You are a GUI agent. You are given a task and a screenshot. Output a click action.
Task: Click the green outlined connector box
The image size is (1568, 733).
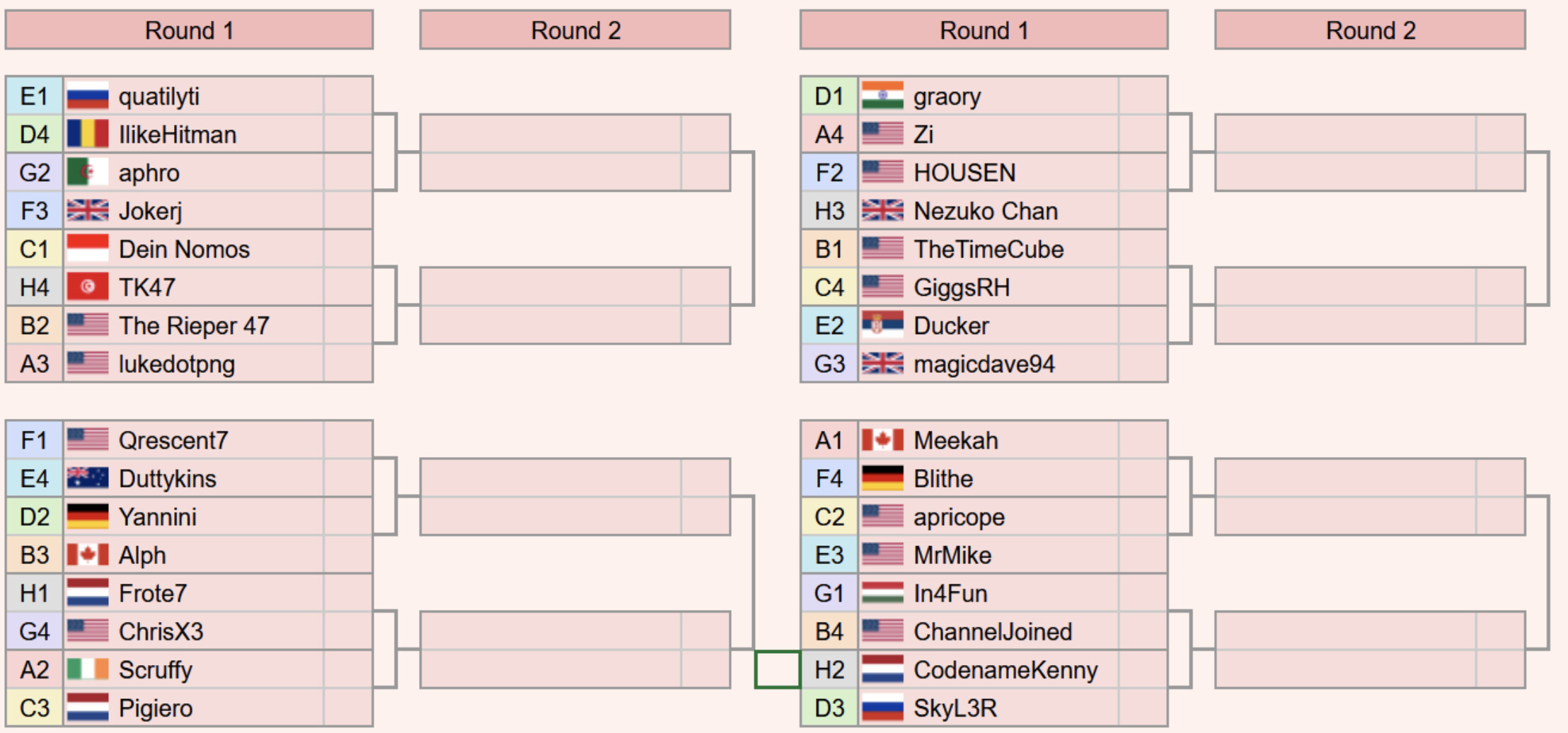(x=777, y=669)
